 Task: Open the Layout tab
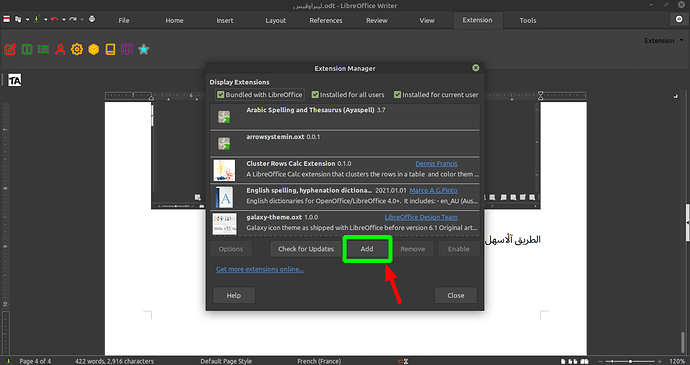(x=275, y=20)
